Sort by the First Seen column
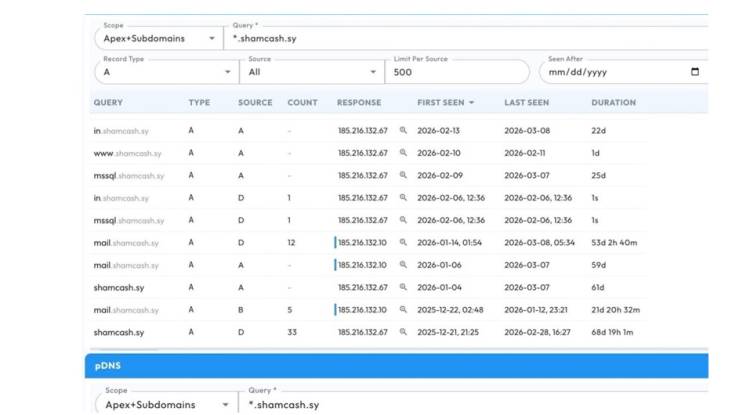The width and height of the screenshot is (750, 415). point(445,103)
